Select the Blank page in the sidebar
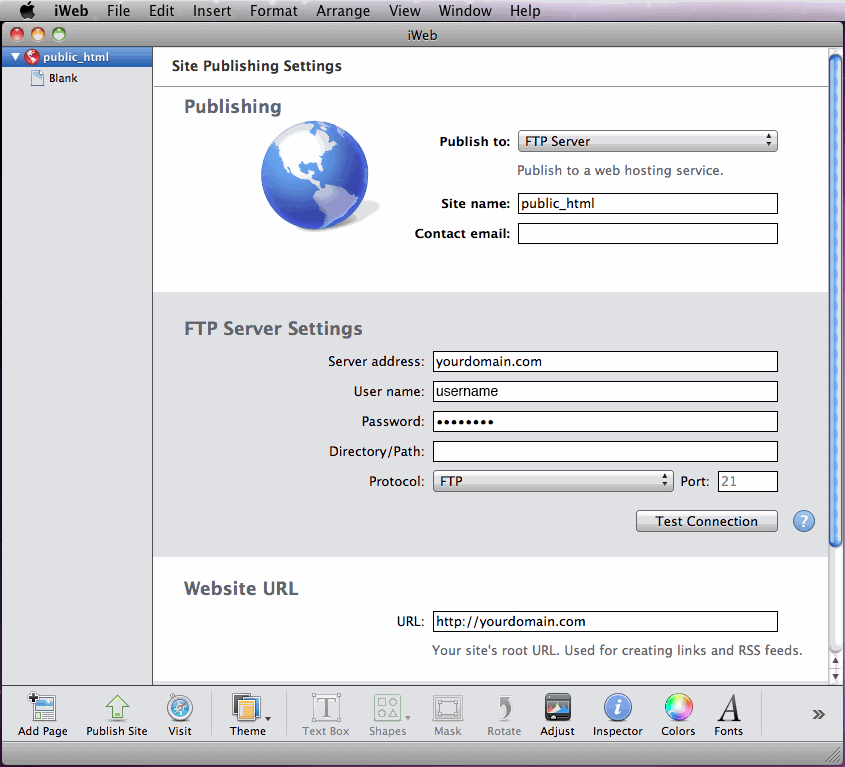 point(63,78)
